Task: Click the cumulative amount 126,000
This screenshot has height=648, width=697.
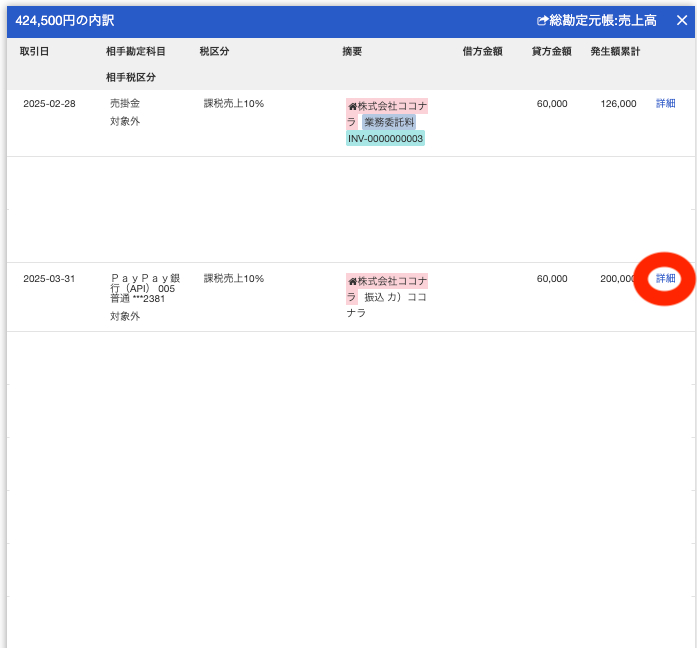Action: coord(618,104)
